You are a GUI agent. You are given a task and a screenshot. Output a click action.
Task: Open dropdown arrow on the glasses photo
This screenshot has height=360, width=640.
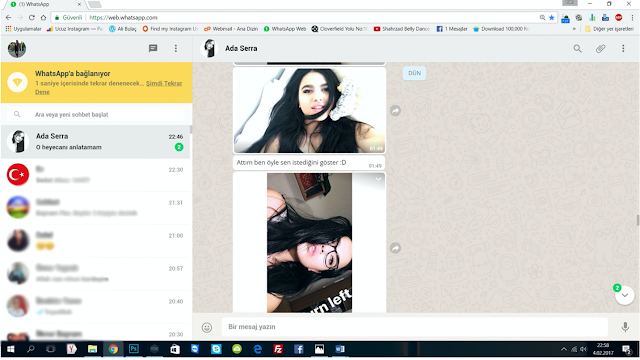[x=378, y=179]
